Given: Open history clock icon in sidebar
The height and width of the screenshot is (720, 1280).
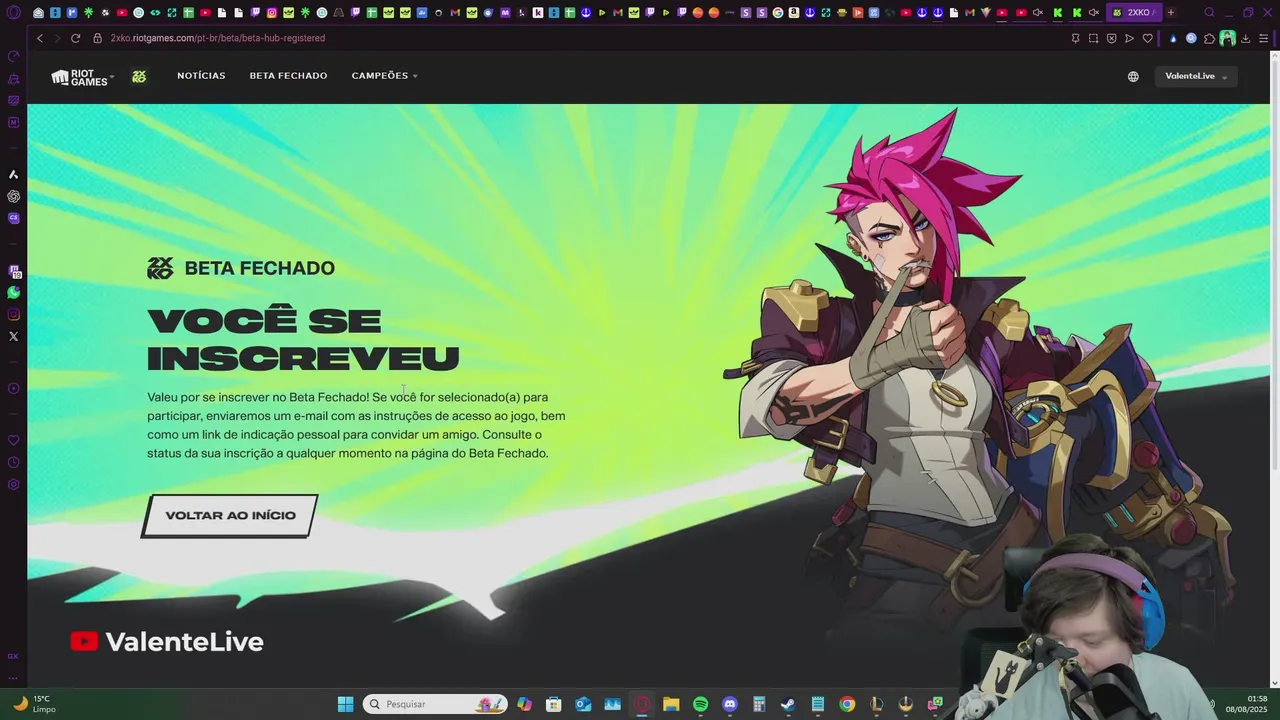Looking at the screenshot, I should point(13,463).
